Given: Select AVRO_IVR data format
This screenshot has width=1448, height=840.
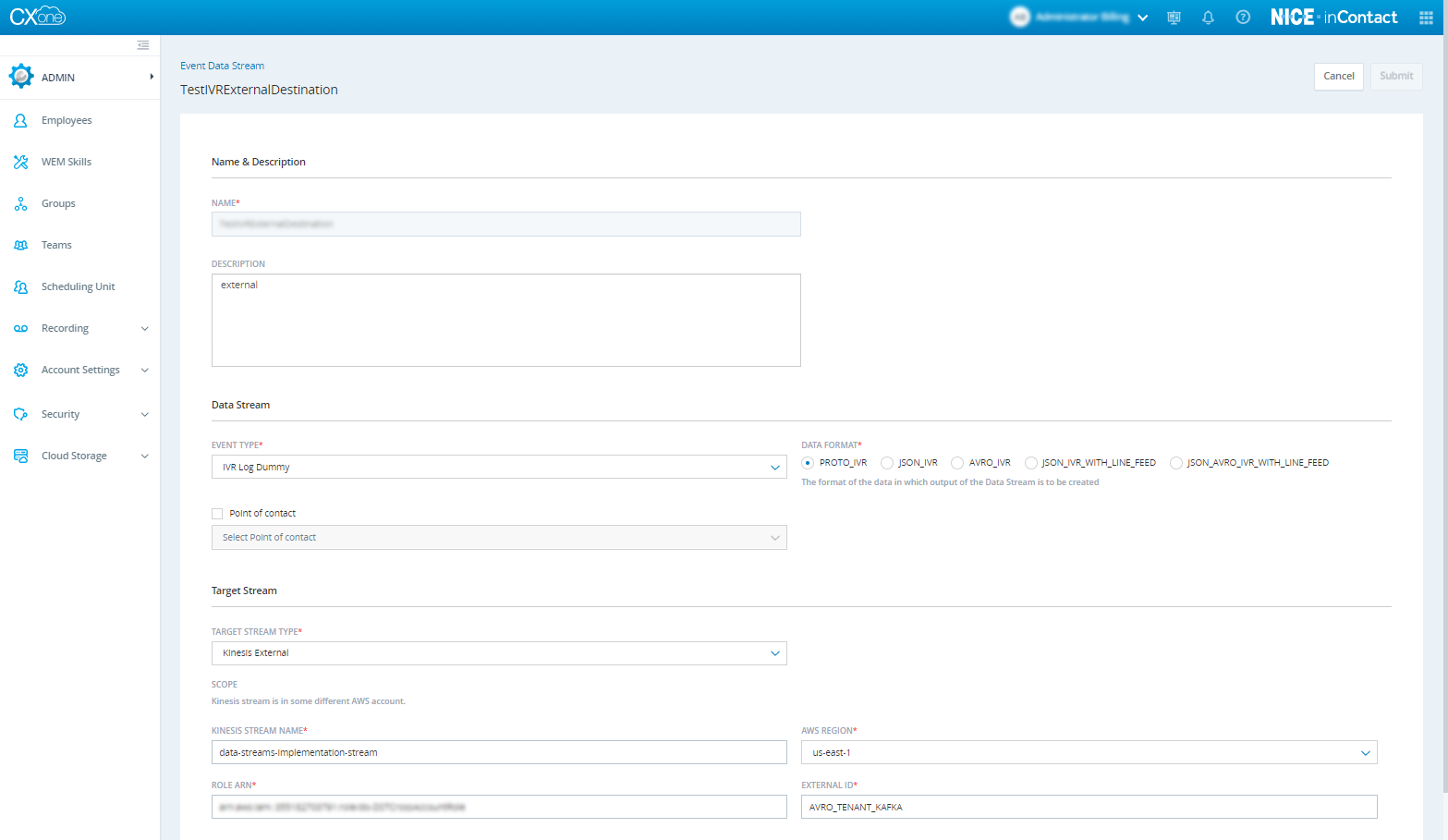Looking at the screenshot, I should click(957, 463).
